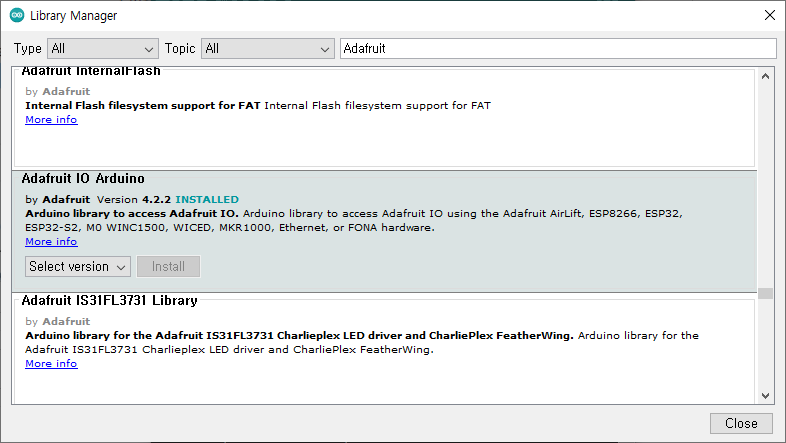Click the scrollbar down arrow
Screen dimensions: 786x443
click(x=765, y=396)
